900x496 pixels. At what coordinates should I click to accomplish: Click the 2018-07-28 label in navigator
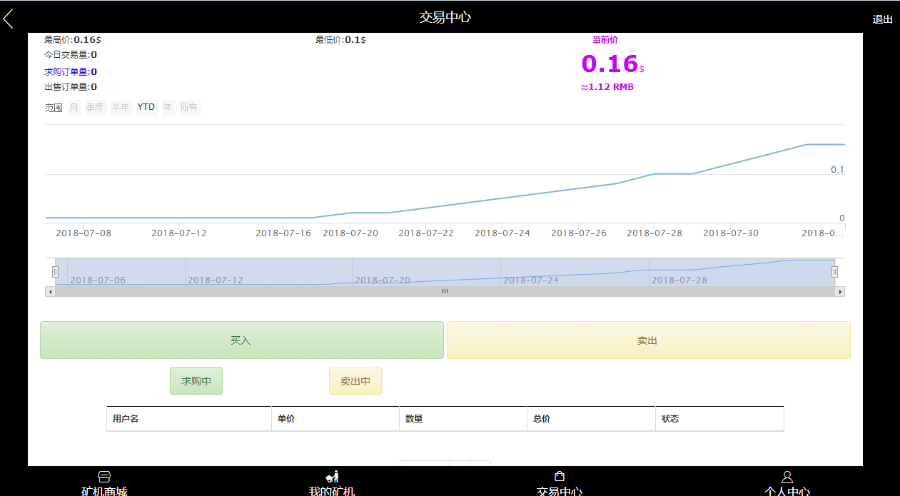tap(679, 280)
